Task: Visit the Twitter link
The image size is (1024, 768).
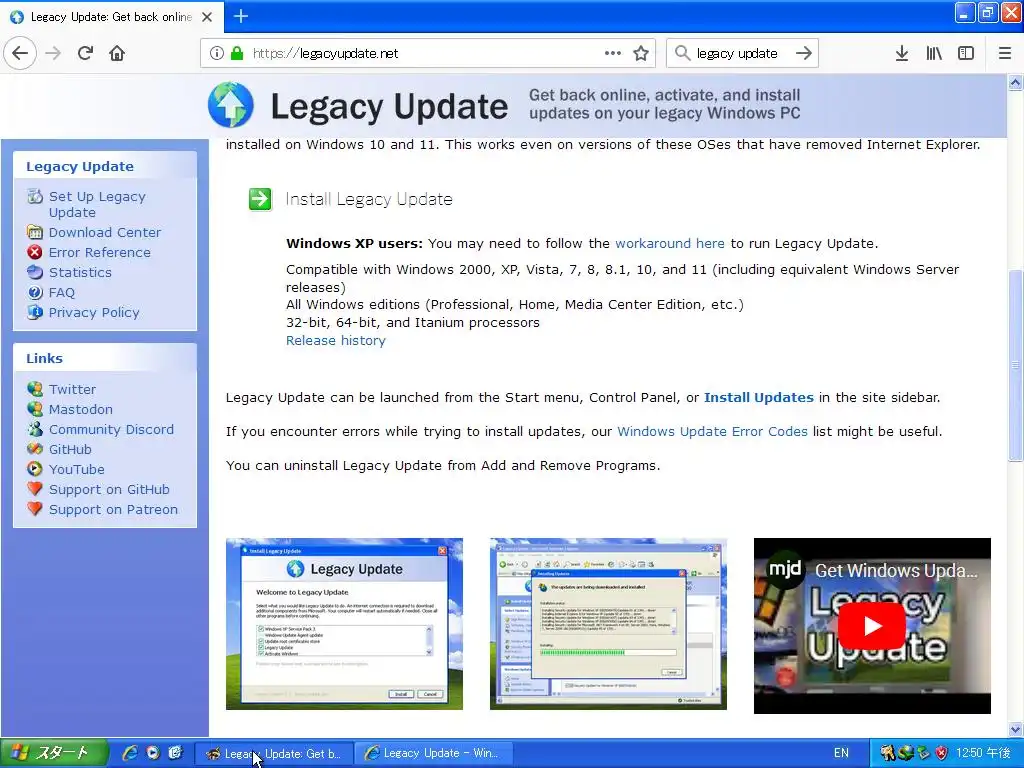Action: pos(72,389)
